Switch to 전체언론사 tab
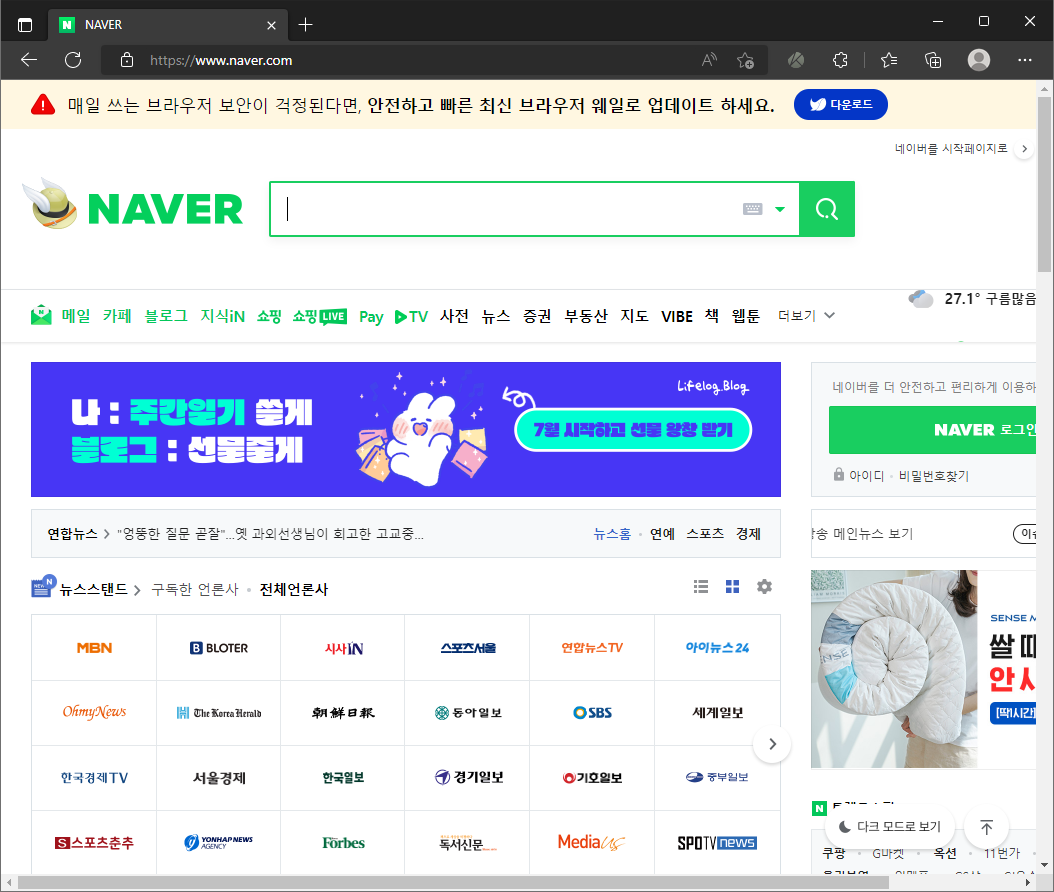This screenshot has height=892, width=1054. coord(294,590)
